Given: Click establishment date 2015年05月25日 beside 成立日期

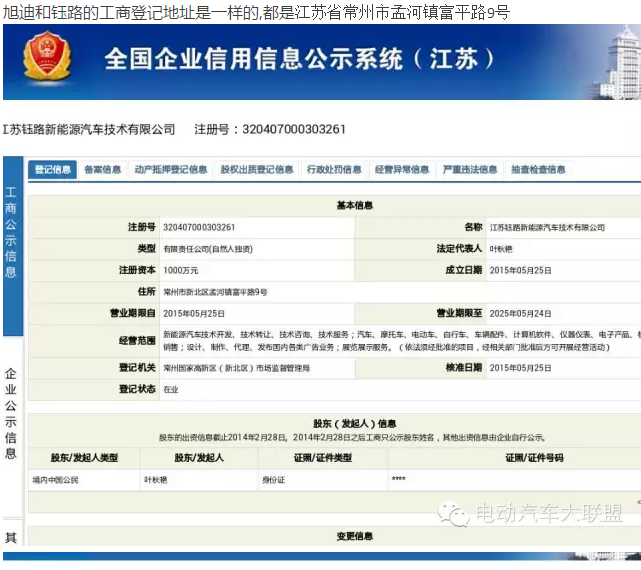Looking at the screenshot, I should pyautogui.click(x=520, y=271).
